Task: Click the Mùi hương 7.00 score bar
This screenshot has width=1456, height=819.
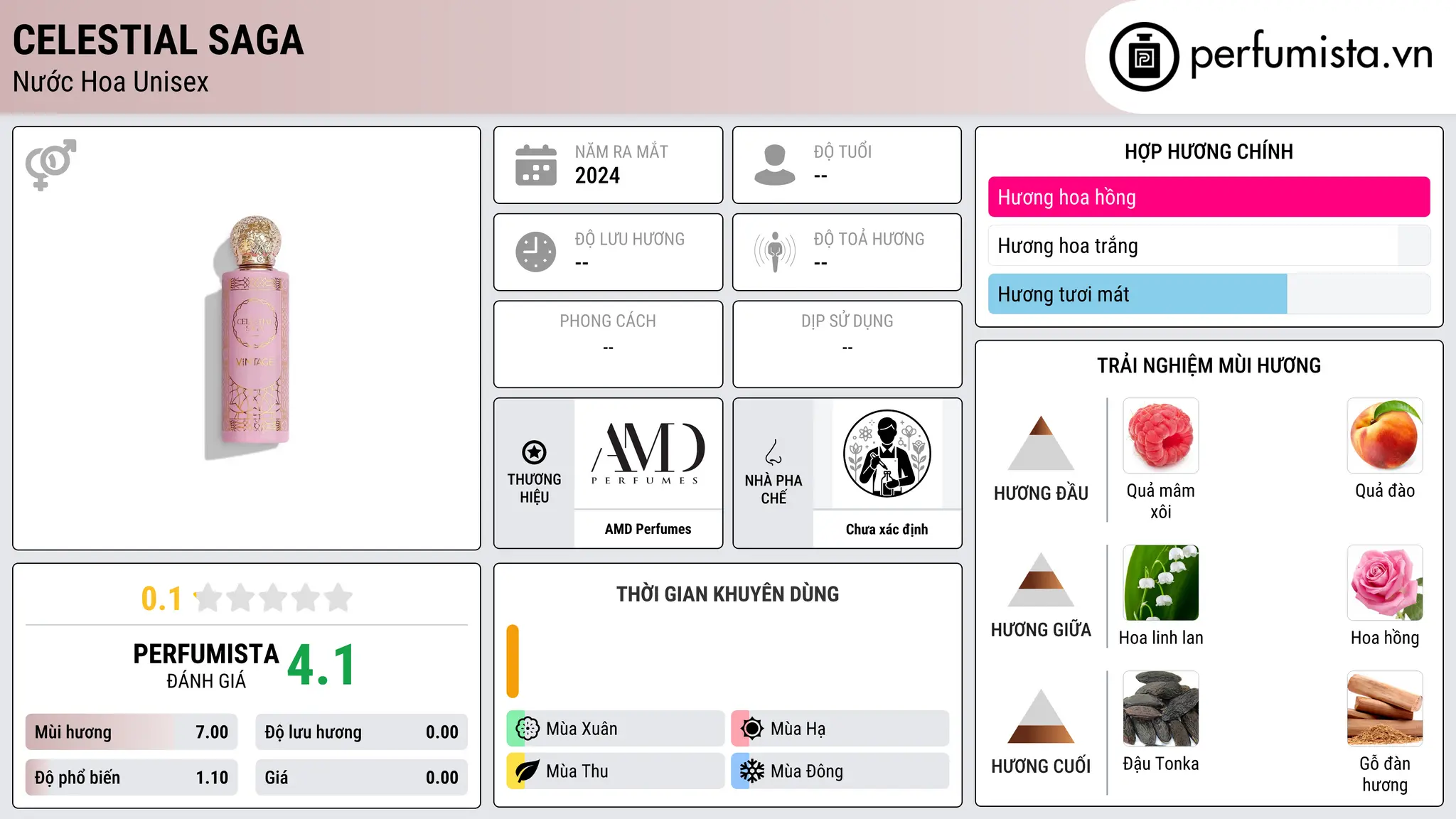Action: 132,732
